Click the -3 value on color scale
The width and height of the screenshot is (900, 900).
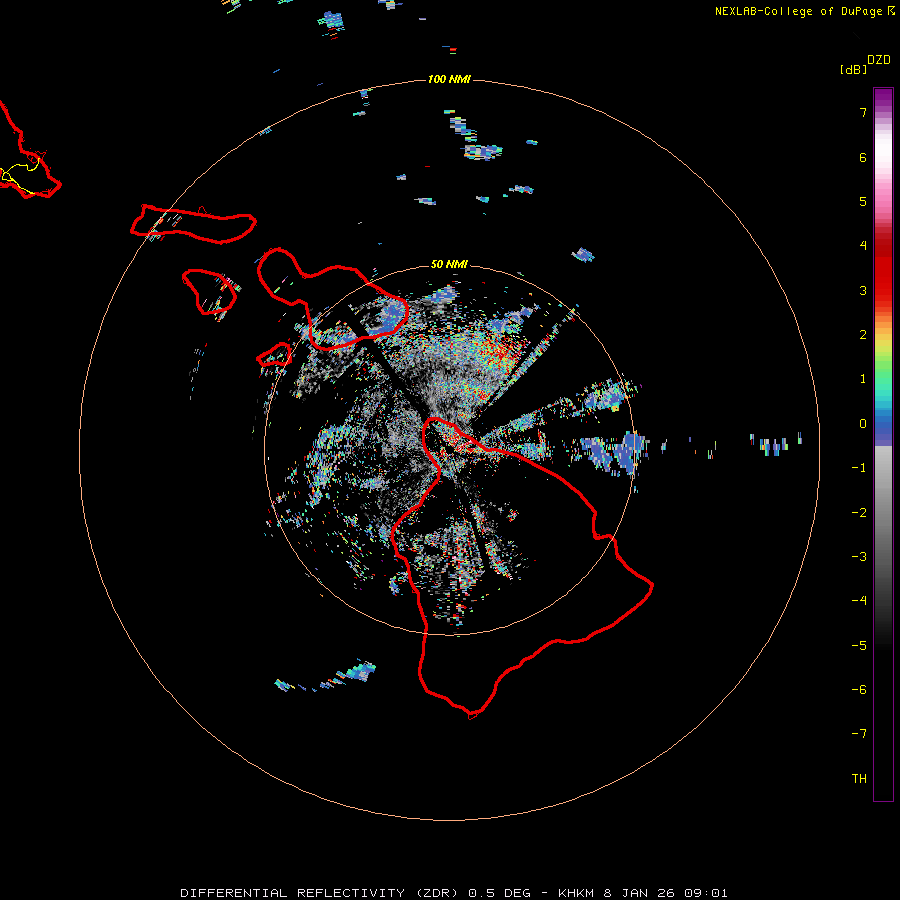coord(859,557)
